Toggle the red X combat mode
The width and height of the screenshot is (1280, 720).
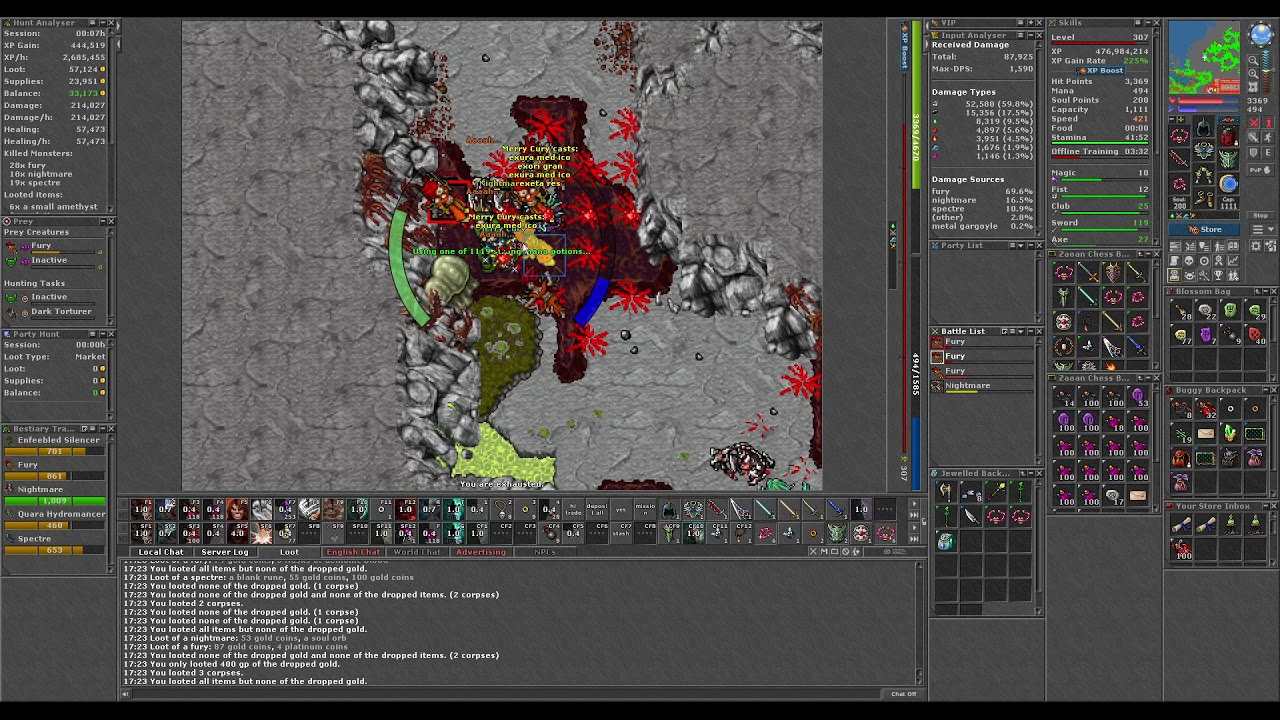tap(1254, 122)
